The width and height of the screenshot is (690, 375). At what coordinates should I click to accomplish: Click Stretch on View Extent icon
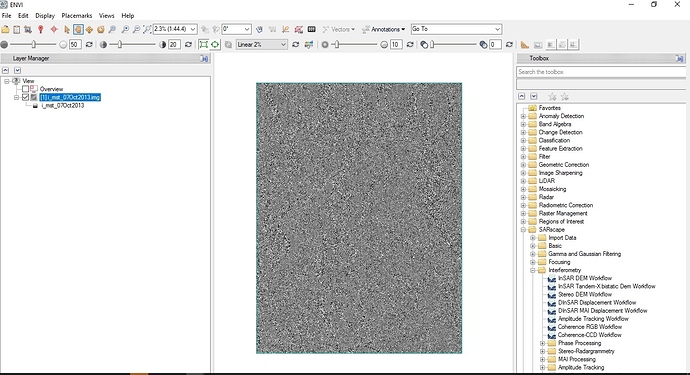[x=203, y=44]
